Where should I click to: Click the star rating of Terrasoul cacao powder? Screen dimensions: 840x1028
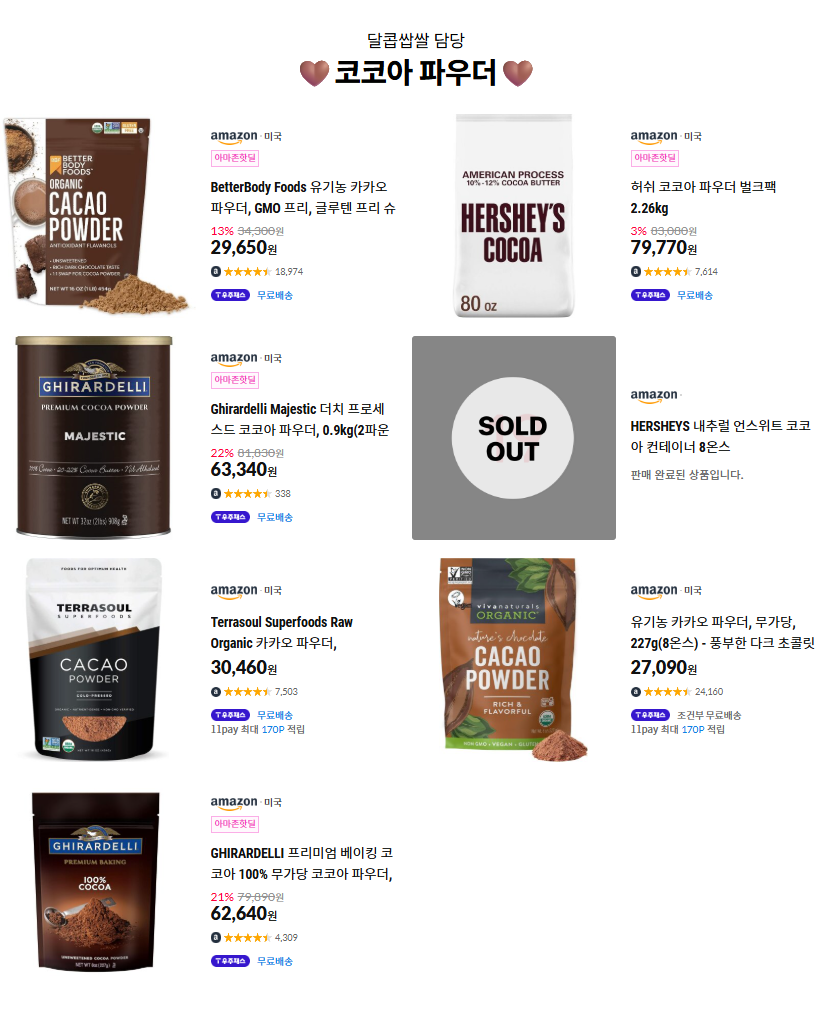pos(247,692)
